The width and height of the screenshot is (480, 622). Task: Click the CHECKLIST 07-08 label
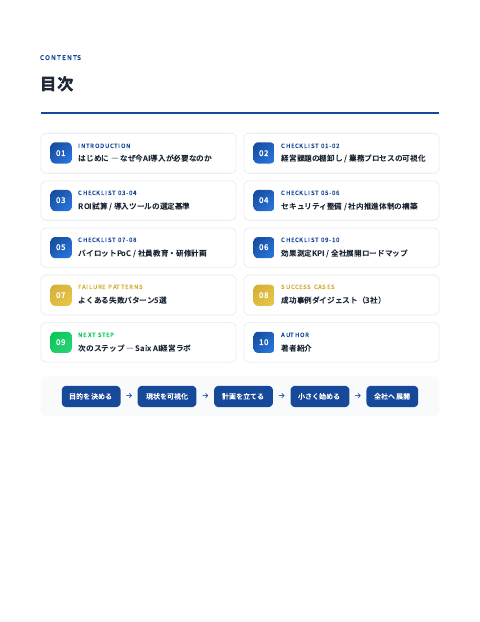tap(107, 240)
